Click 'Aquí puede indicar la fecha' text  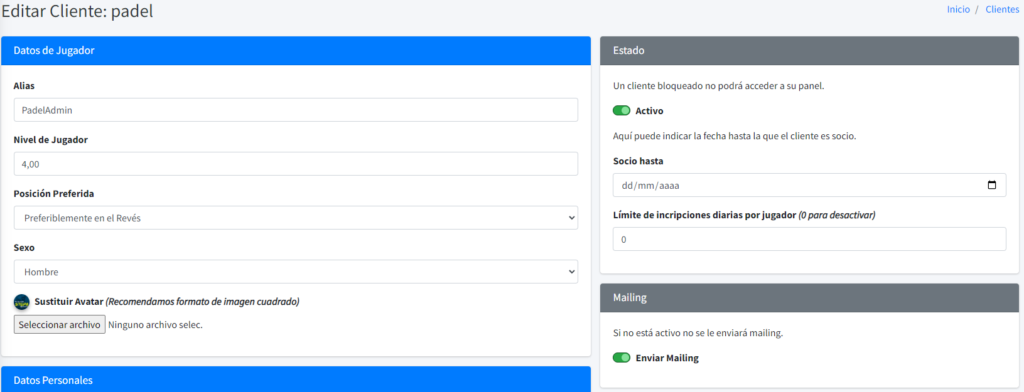click(735, 137)
